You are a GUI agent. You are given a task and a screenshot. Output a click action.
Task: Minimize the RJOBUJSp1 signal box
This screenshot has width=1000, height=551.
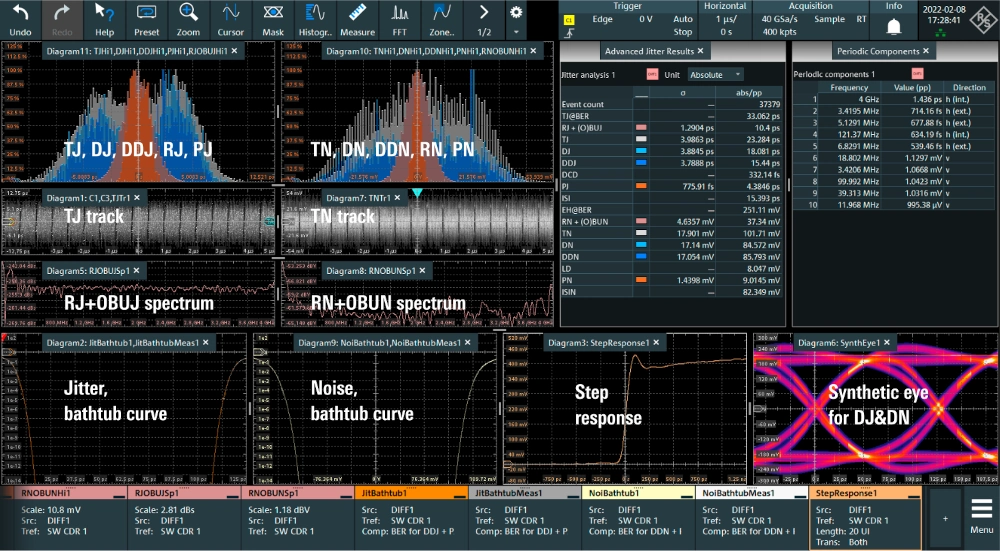click(x=235, y=495)
